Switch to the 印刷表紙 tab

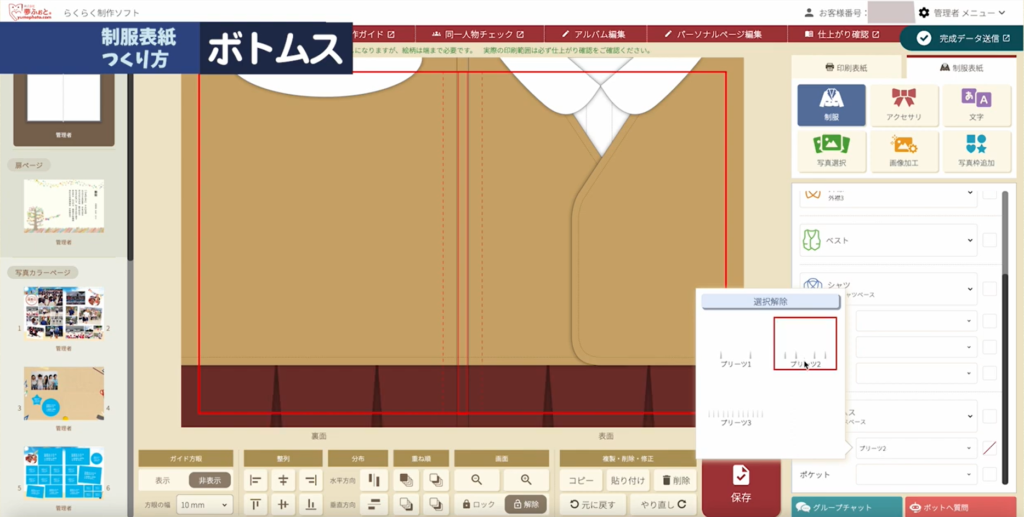pyautogui.click(x=848, y=68)
